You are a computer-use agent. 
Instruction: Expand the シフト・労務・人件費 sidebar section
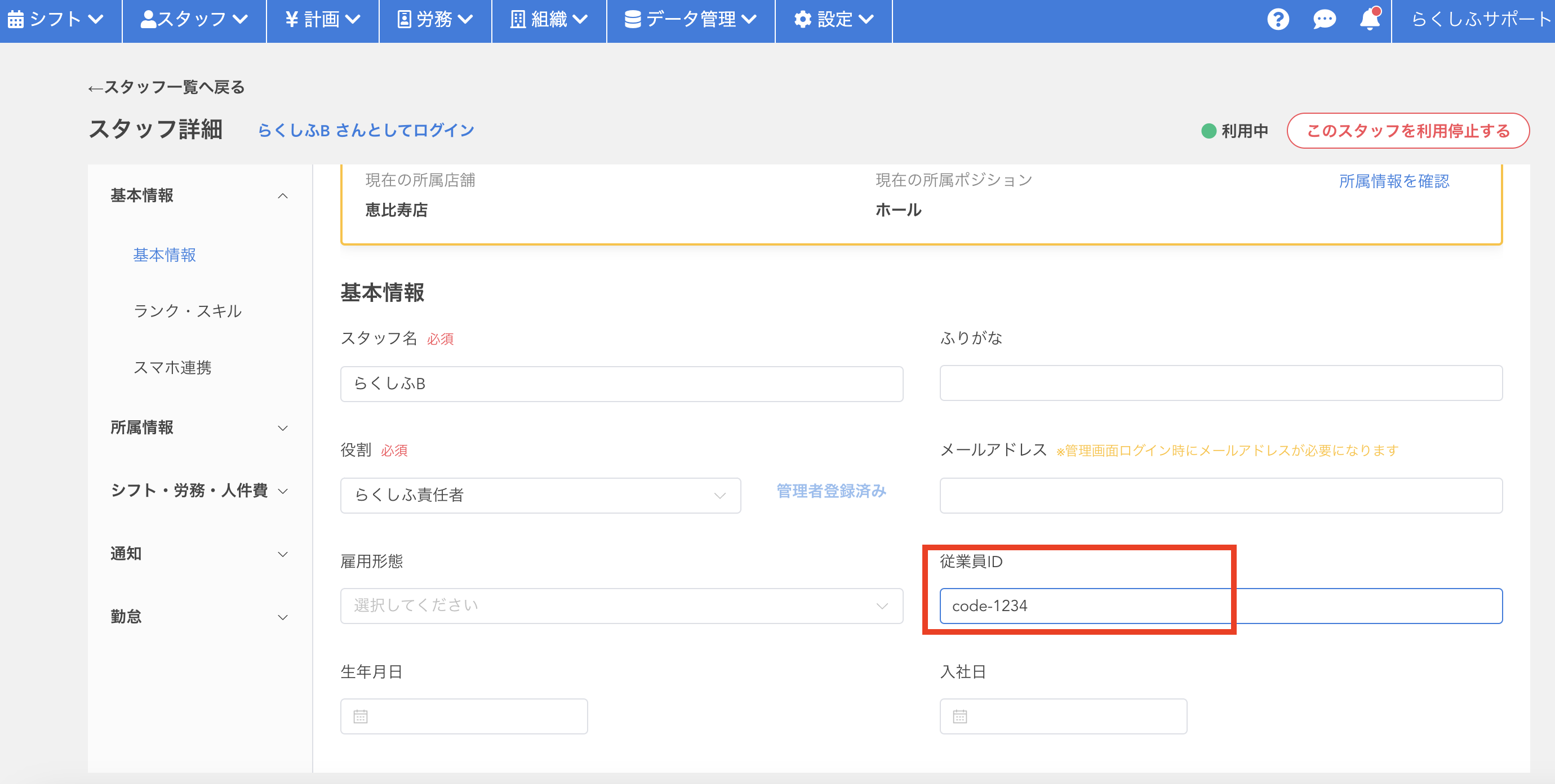click(199, 491)
